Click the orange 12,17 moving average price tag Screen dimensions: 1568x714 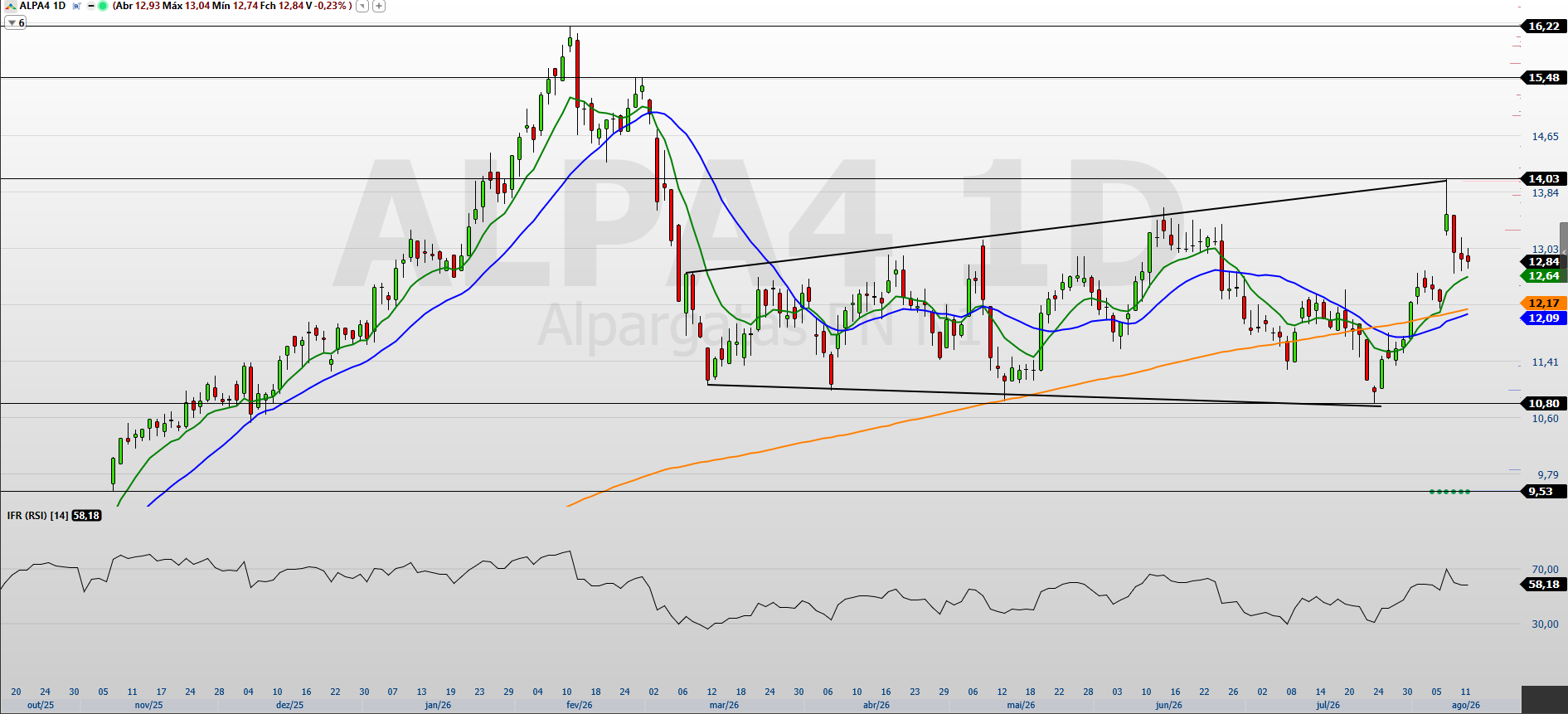point(1543,303)
